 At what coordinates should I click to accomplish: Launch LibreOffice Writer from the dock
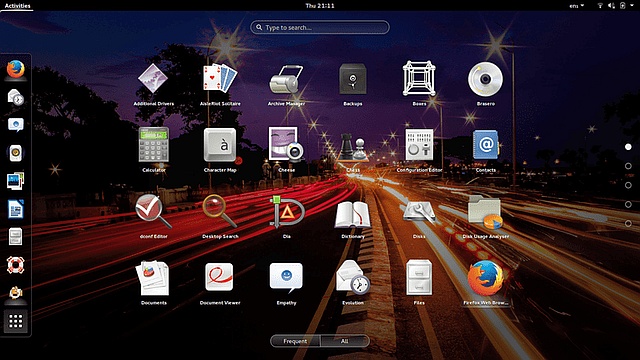point(16,209)
